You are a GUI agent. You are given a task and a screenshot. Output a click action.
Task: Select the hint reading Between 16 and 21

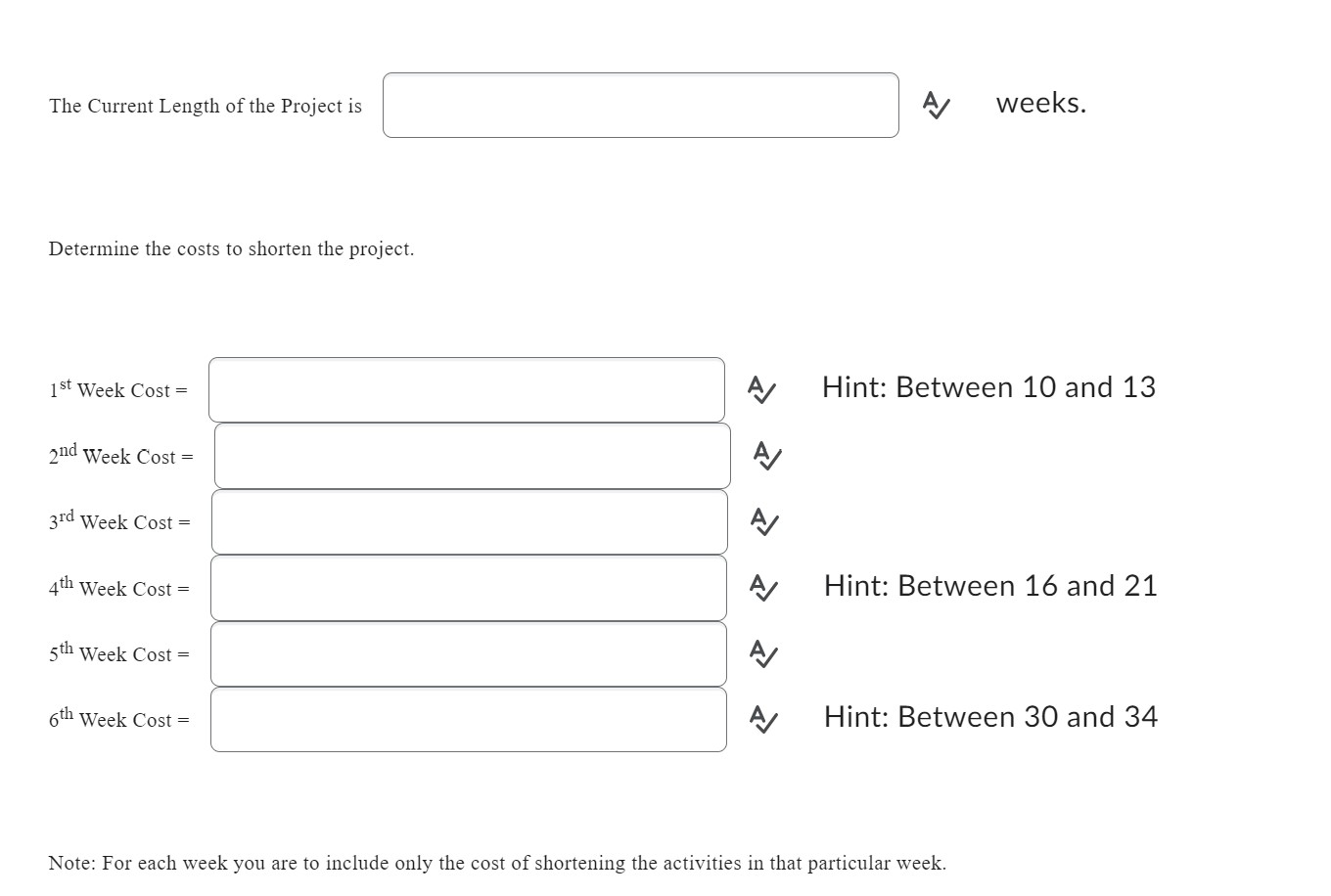[990, 586]
